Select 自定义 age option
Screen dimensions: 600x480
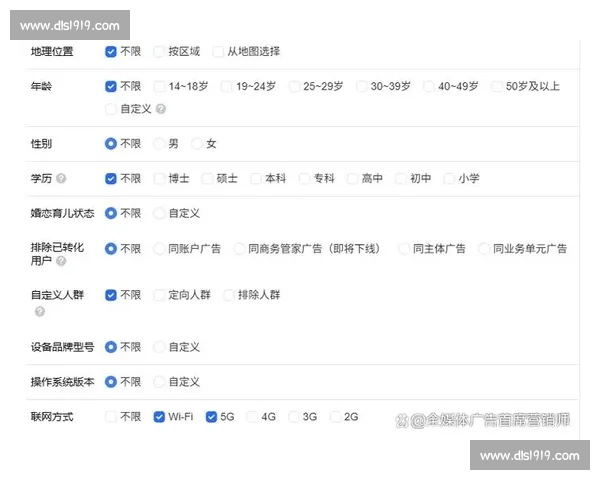click(x=111, y=109)
